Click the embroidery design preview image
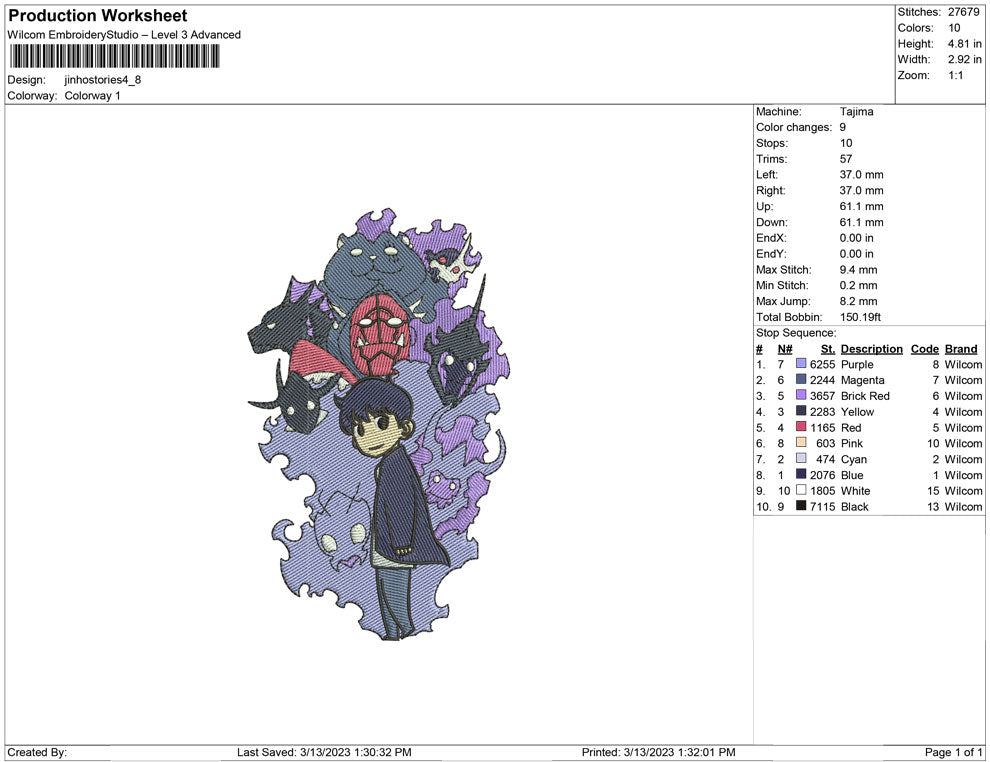This screenshot has height=762, width=990. (x=379, y=424)
